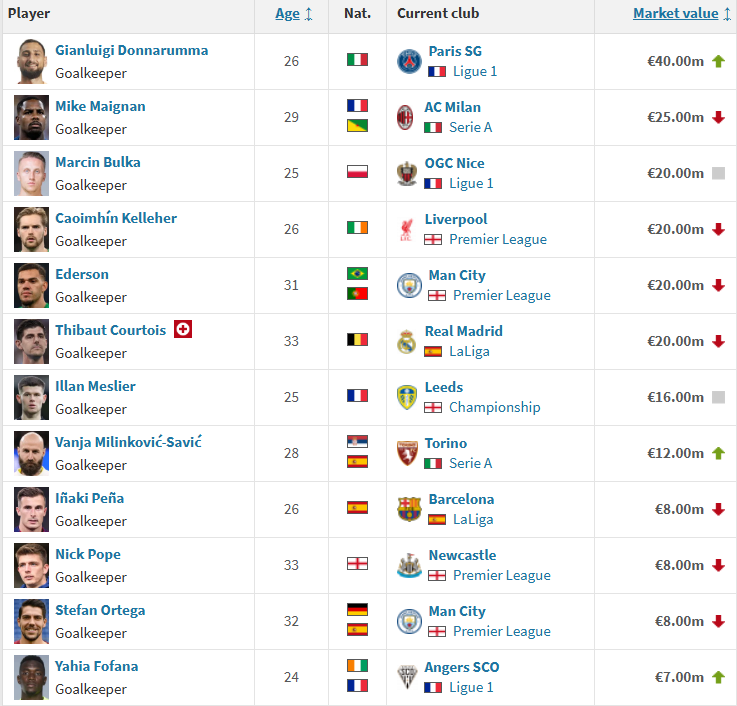Click the Torino club crest icon
Screen dimensions: 737x706
(x=407, y=453)
